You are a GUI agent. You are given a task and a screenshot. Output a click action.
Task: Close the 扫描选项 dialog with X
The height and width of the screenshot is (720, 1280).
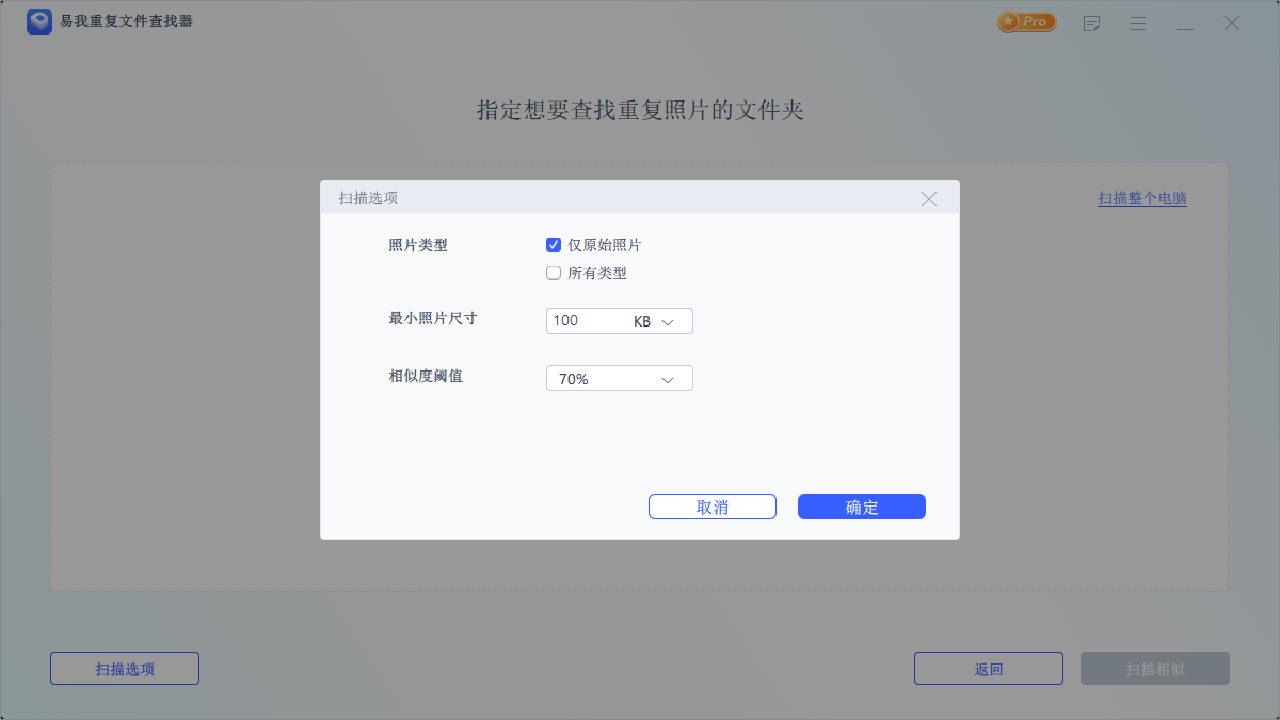point(928,198)
